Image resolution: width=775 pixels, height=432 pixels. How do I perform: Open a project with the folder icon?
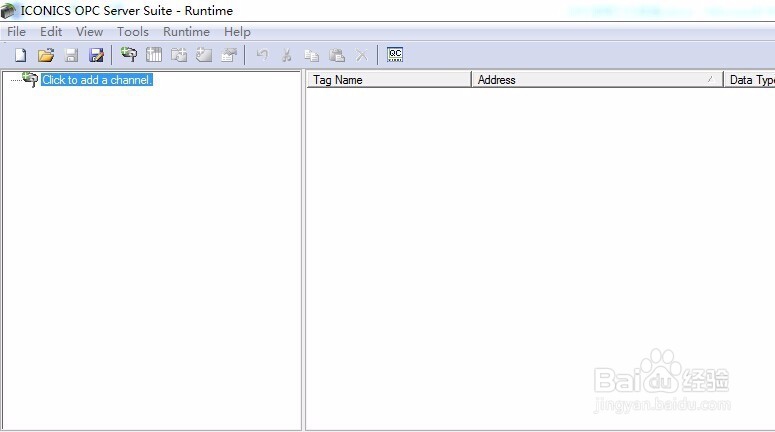click(x=46, y=55)
